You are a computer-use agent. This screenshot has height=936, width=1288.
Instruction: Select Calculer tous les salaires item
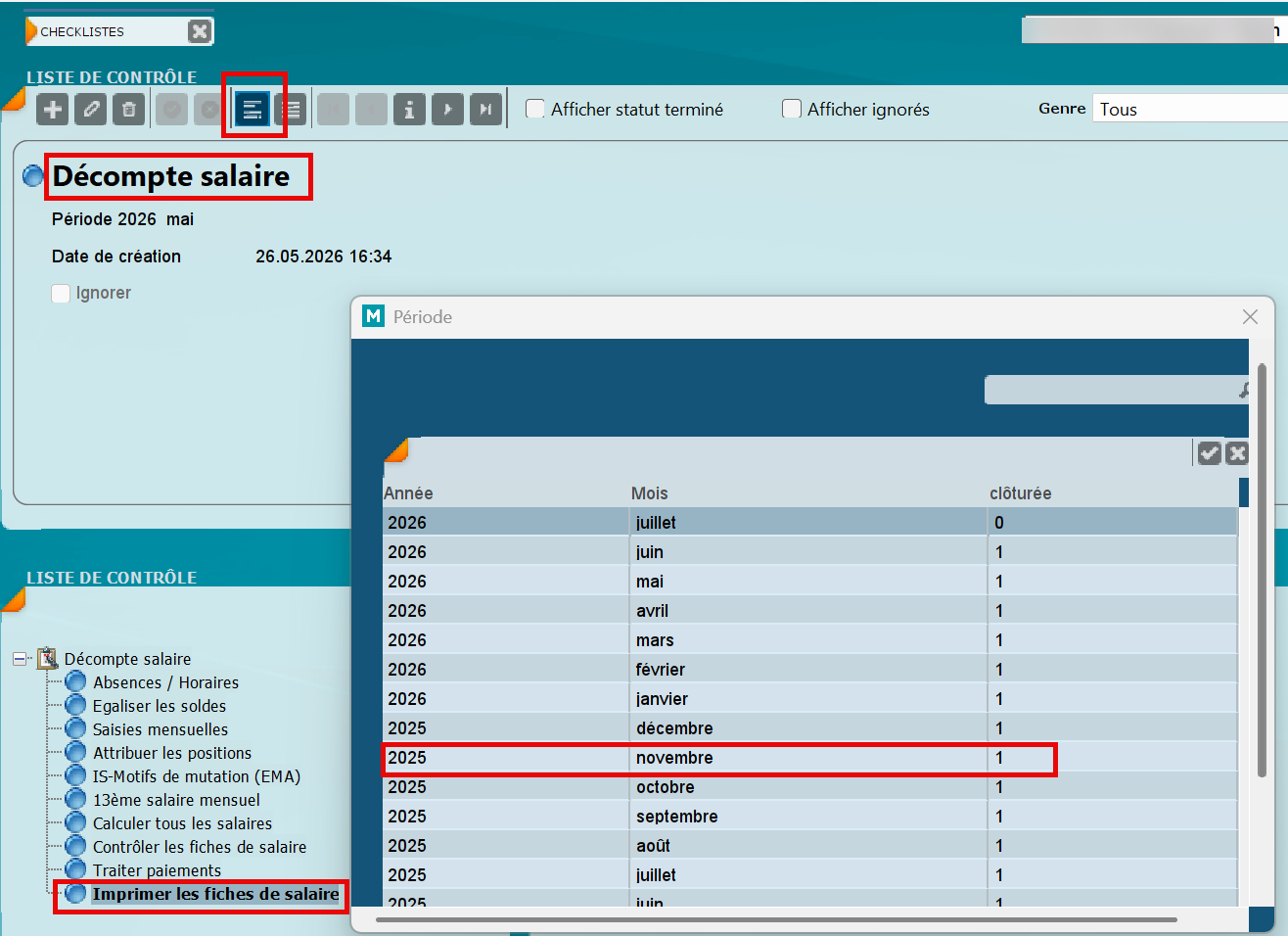coord(182,823)
